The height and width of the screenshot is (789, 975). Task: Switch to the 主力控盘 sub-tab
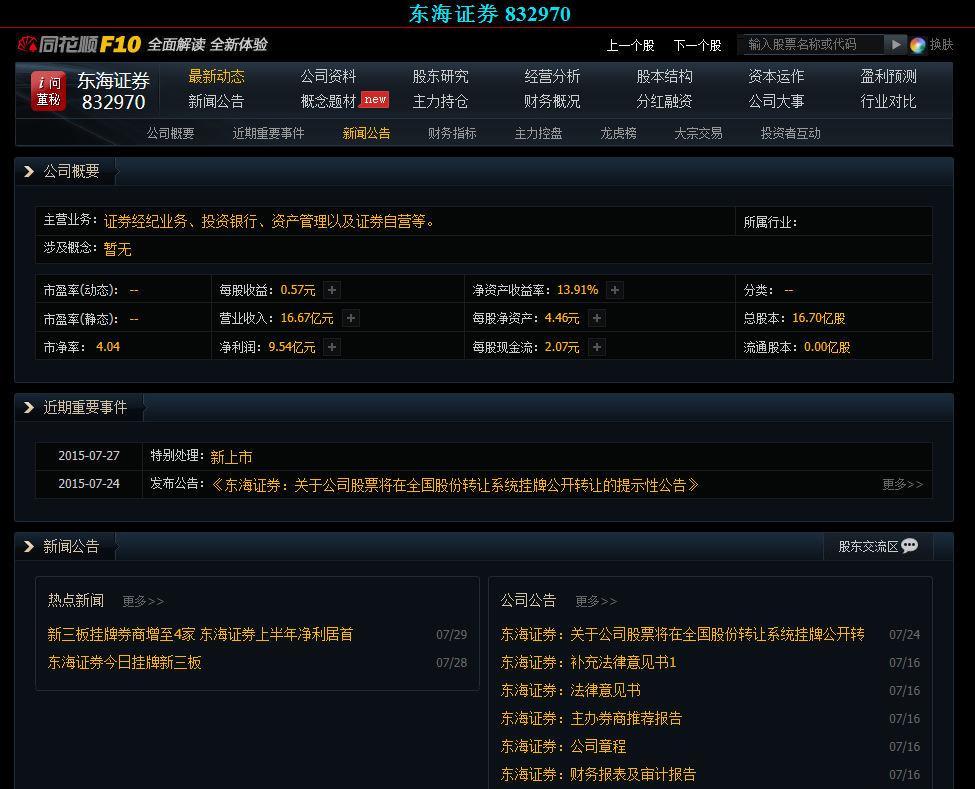point(538,133)
